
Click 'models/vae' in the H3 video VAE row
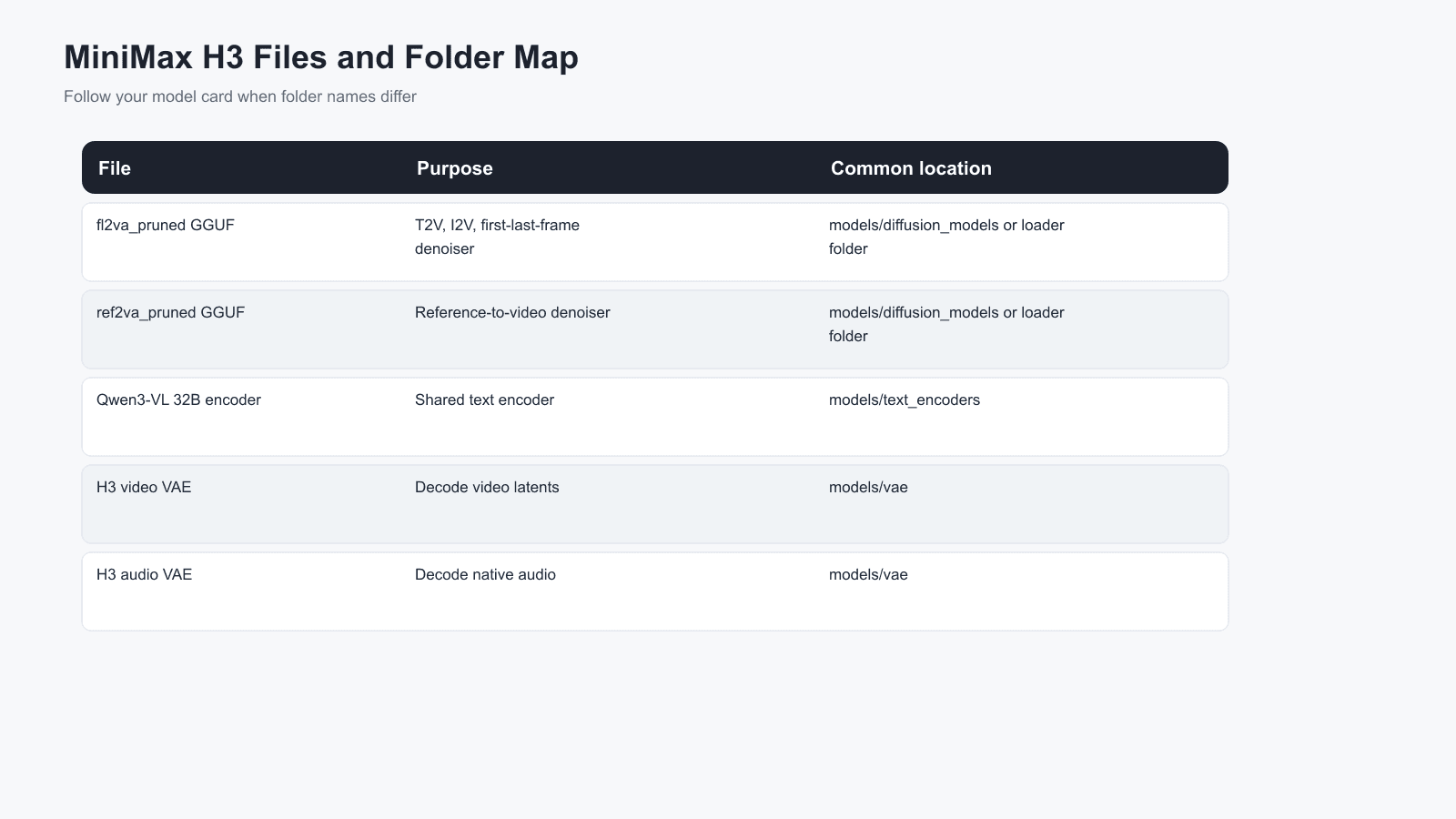pyautogui.click(x=868, y=487)
